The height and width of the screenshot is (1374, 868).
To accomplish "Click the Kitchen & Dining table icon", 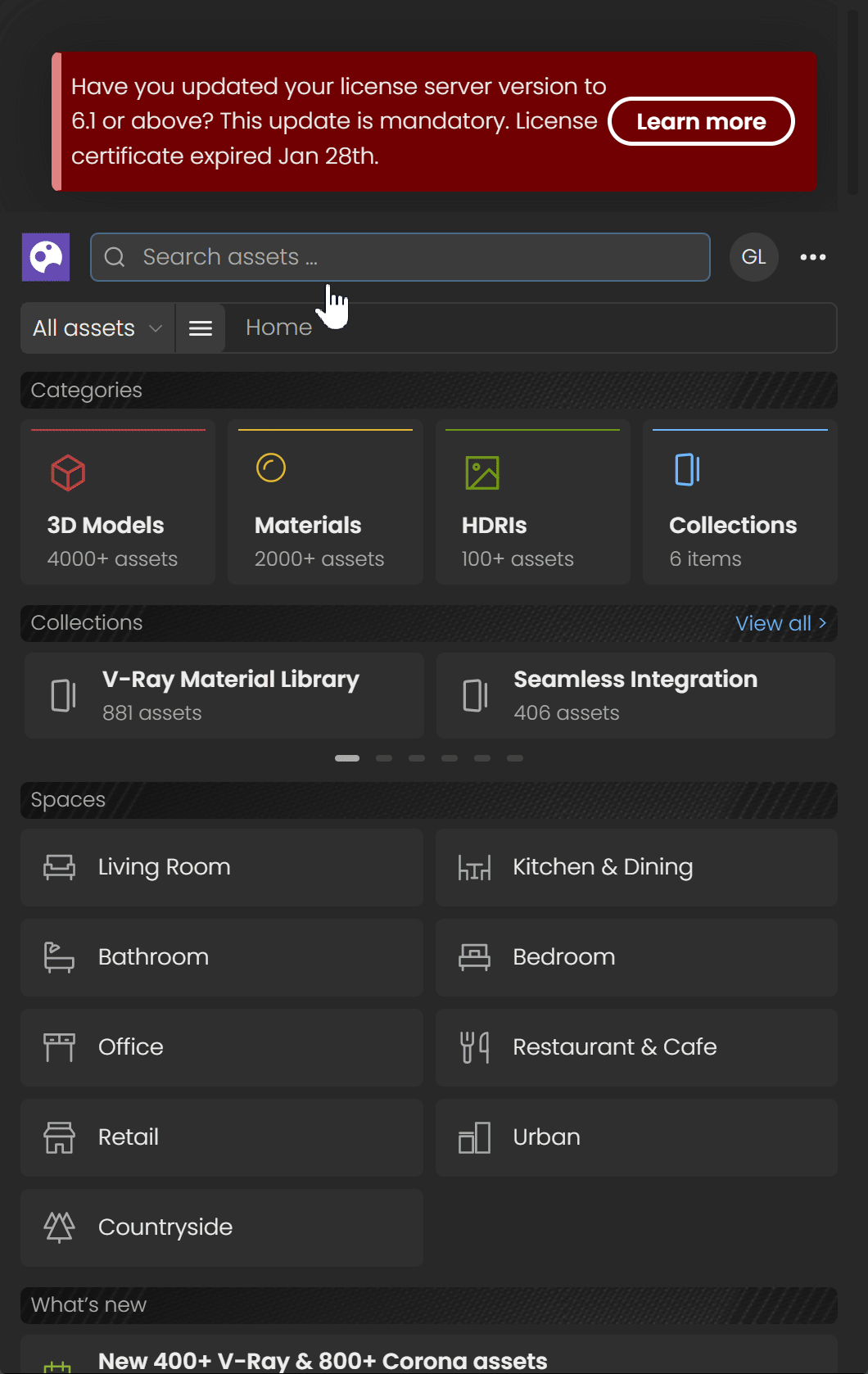I will point(475,867).
